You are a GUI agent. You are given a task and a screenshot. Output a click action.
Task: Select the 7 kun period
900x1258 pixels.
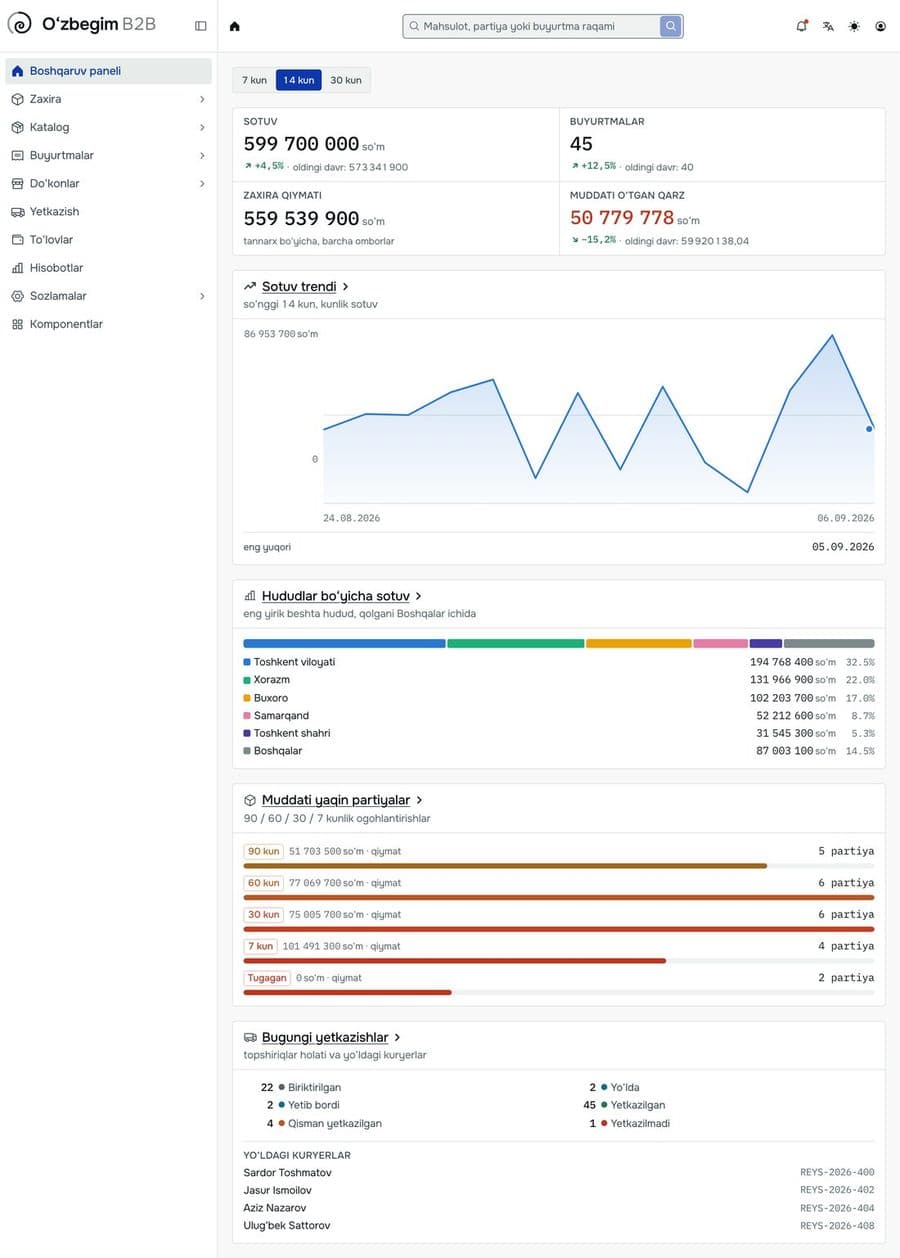tap(254, 80)
